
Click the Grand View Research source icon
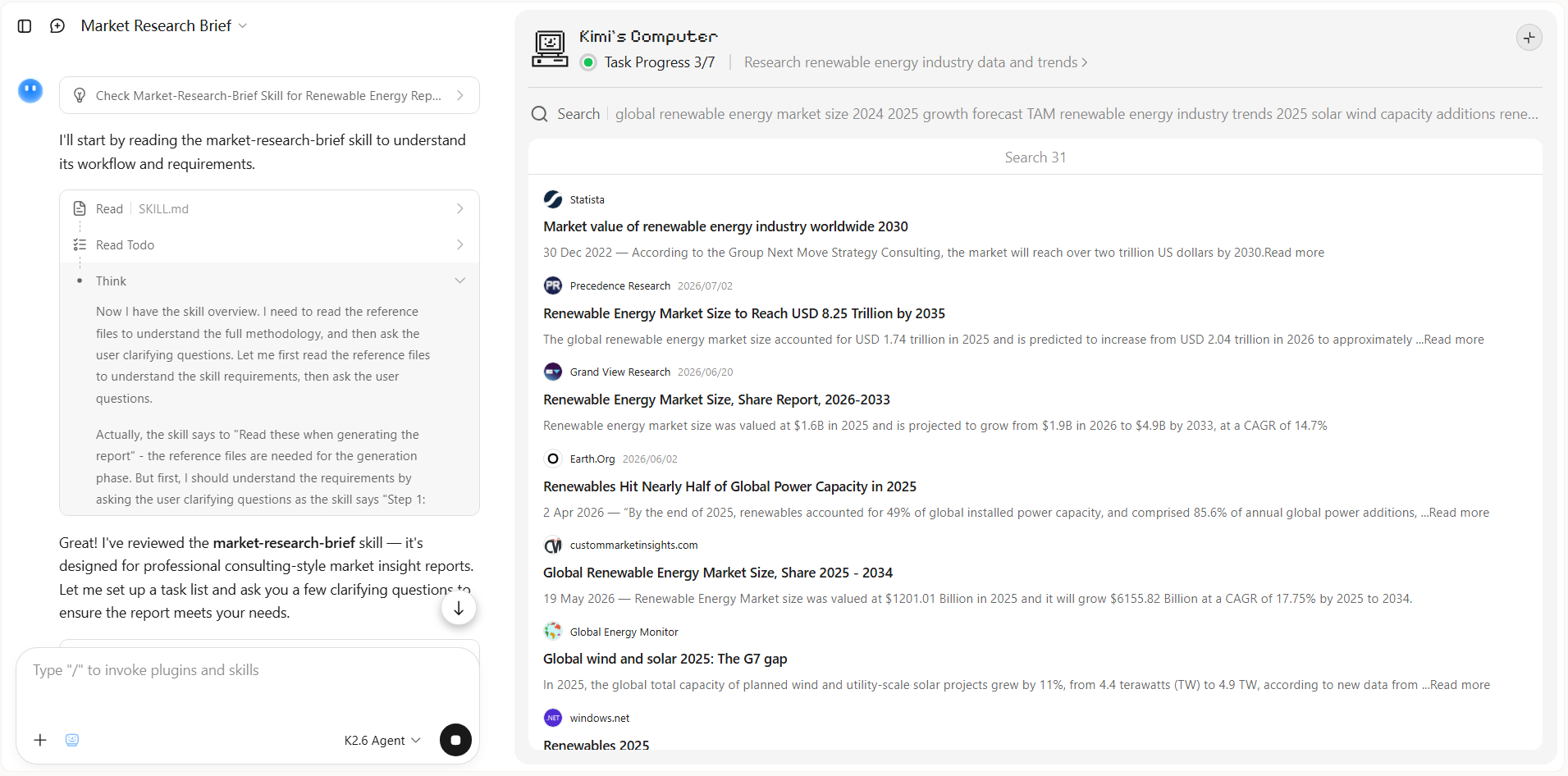tap(553, 372)
